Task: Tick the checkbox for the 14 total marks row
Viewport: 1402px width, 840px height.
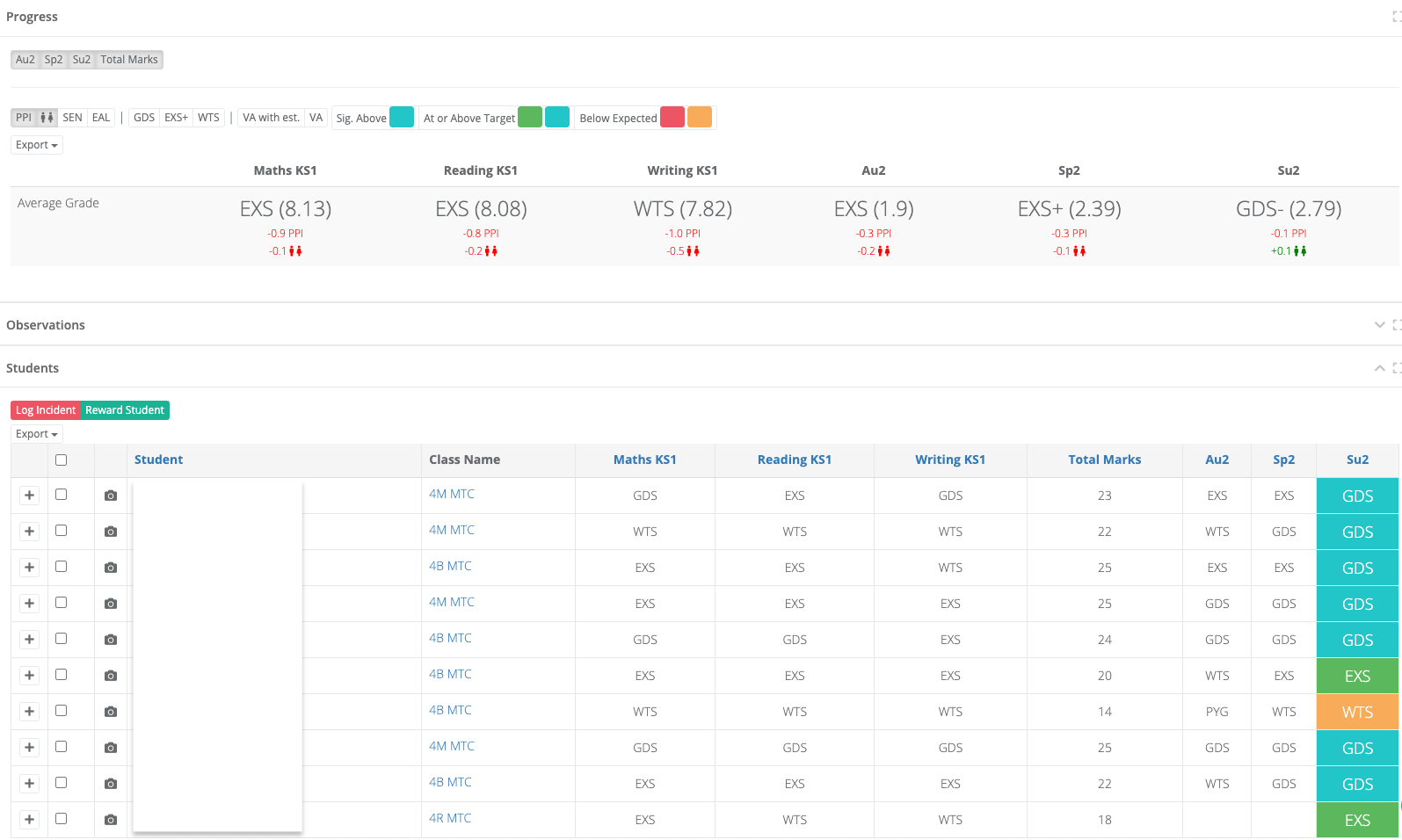Action: [x=61, y=711]
